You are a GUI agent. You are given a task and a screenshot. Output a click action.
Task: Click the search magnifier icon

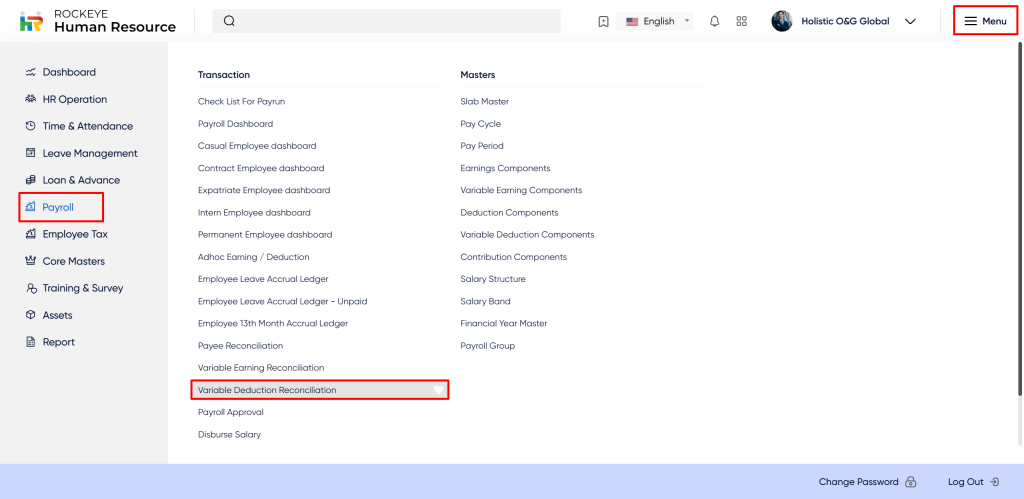[x=229, y=21]
